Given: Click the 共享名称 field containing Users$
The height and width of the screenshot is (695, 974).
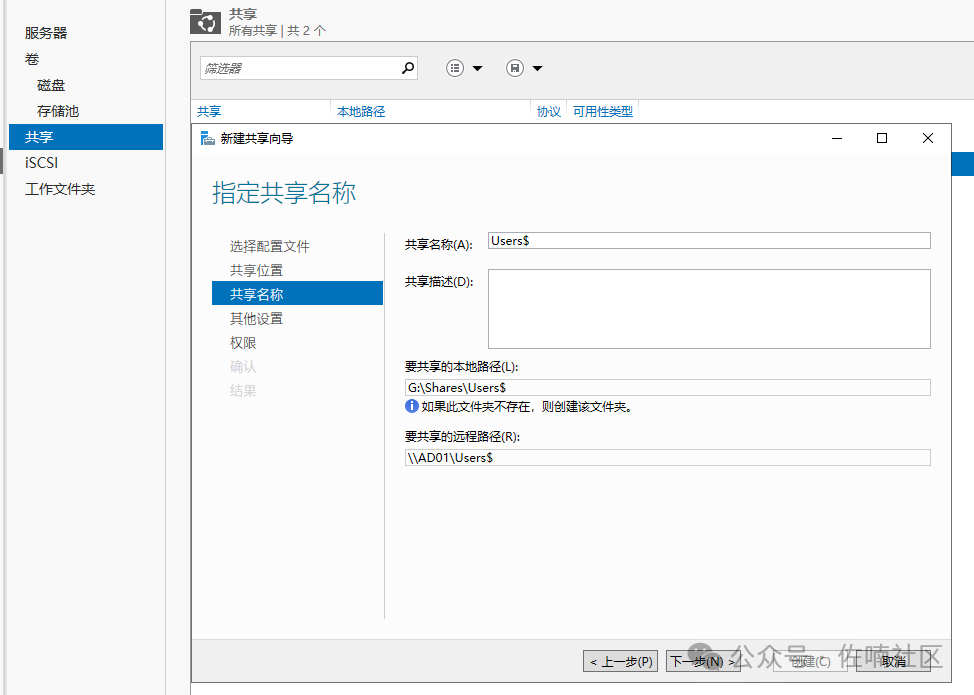Looking at the screenshot, I should 709,240.
